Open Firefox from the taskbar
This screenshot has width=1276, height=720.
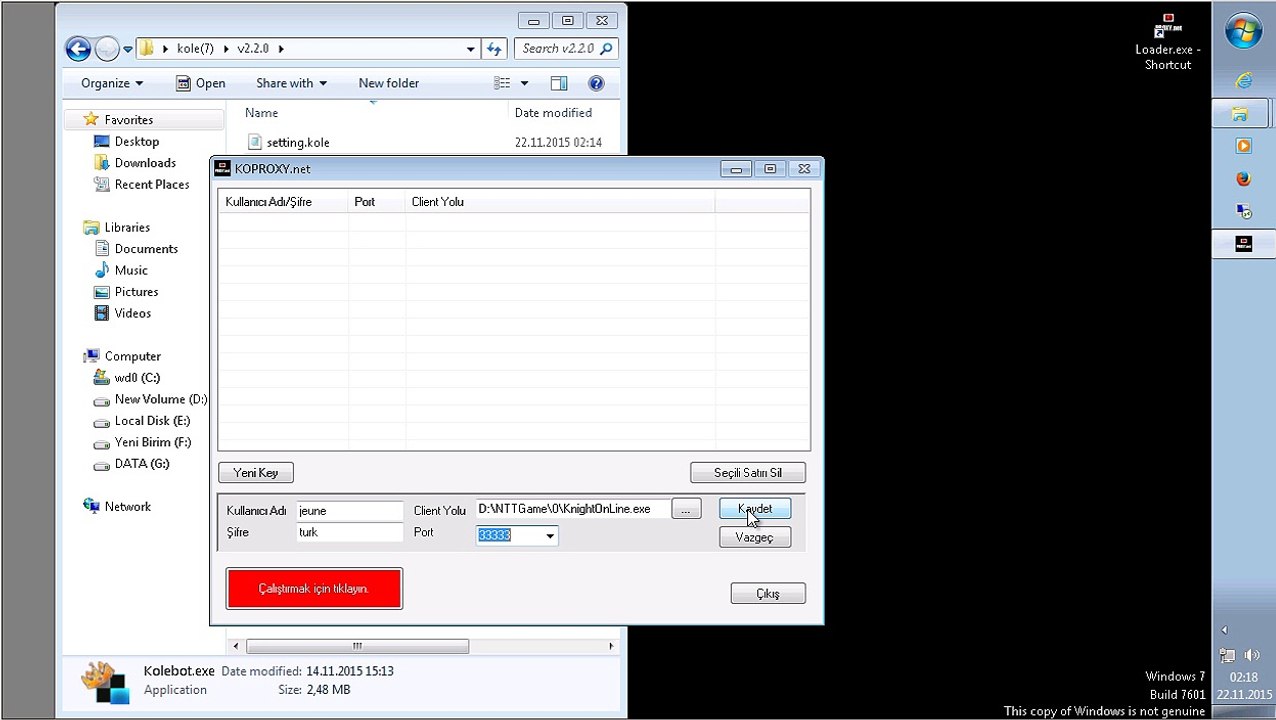coord(1243,179)
